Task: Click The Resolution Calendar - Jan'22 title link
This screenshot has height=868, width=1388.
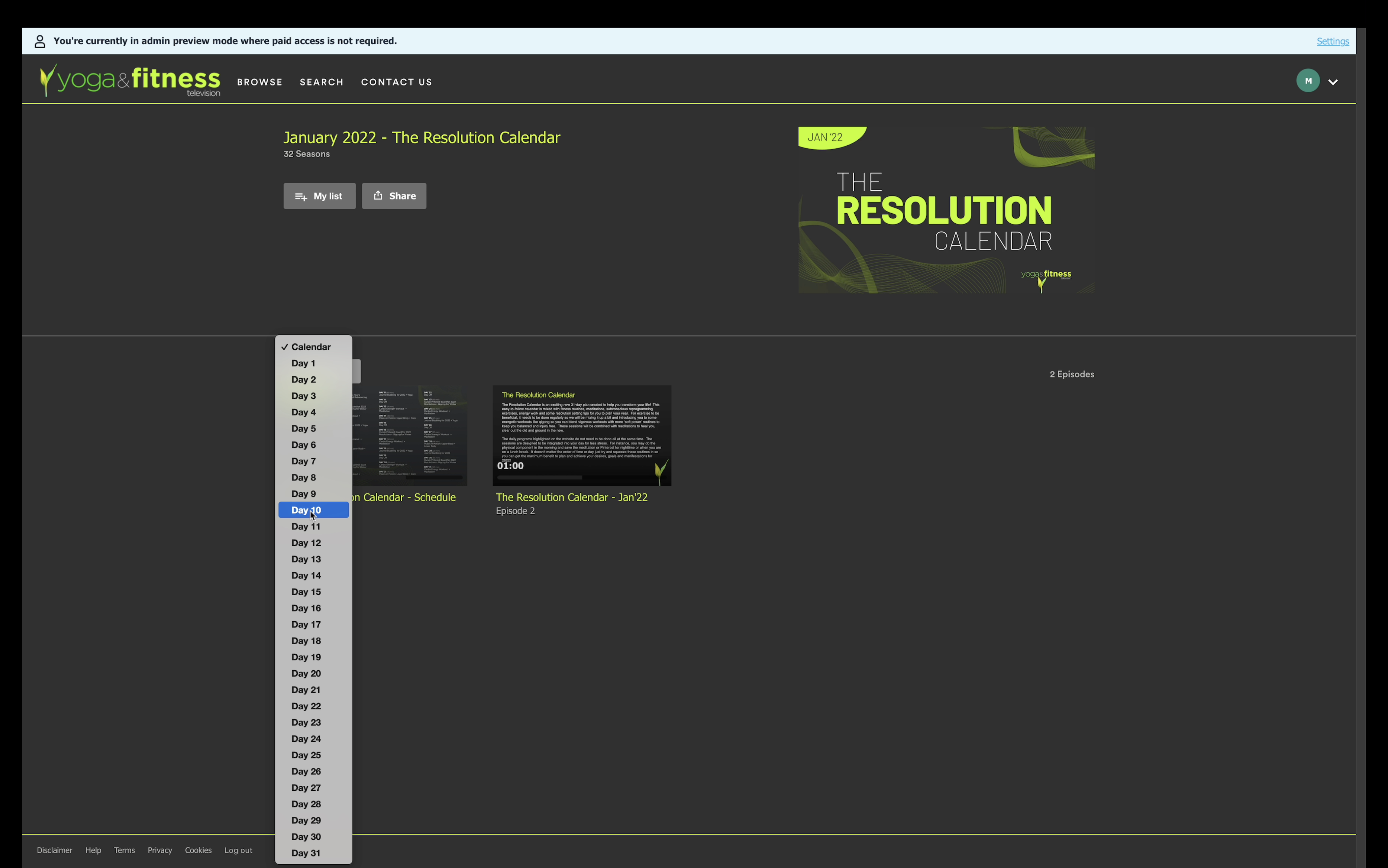Action: coord(571,497)
